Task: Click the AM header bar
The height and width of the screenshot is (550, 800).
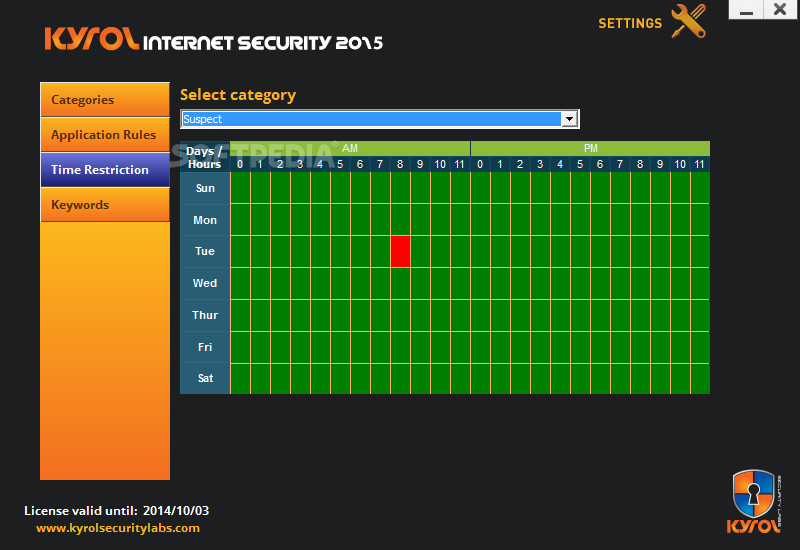Action: click(350, 148)
